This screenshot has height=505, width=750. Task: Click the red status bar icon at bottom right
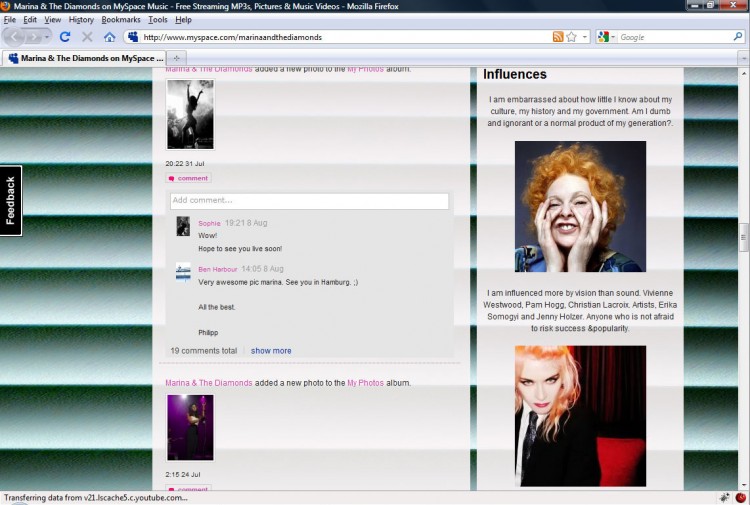[740, 497]
